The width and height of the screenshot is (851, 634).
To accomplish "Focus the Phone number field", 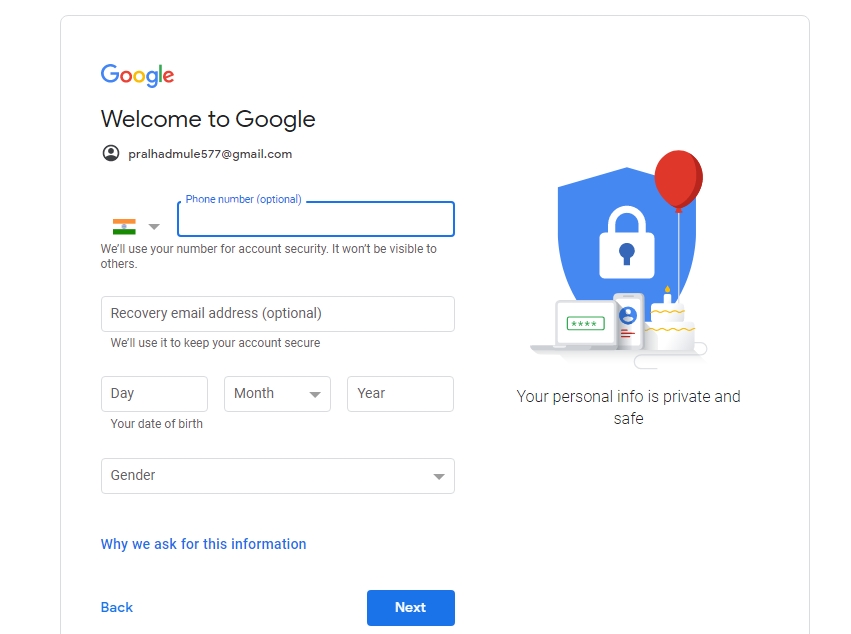I will (x=315, y=219).
